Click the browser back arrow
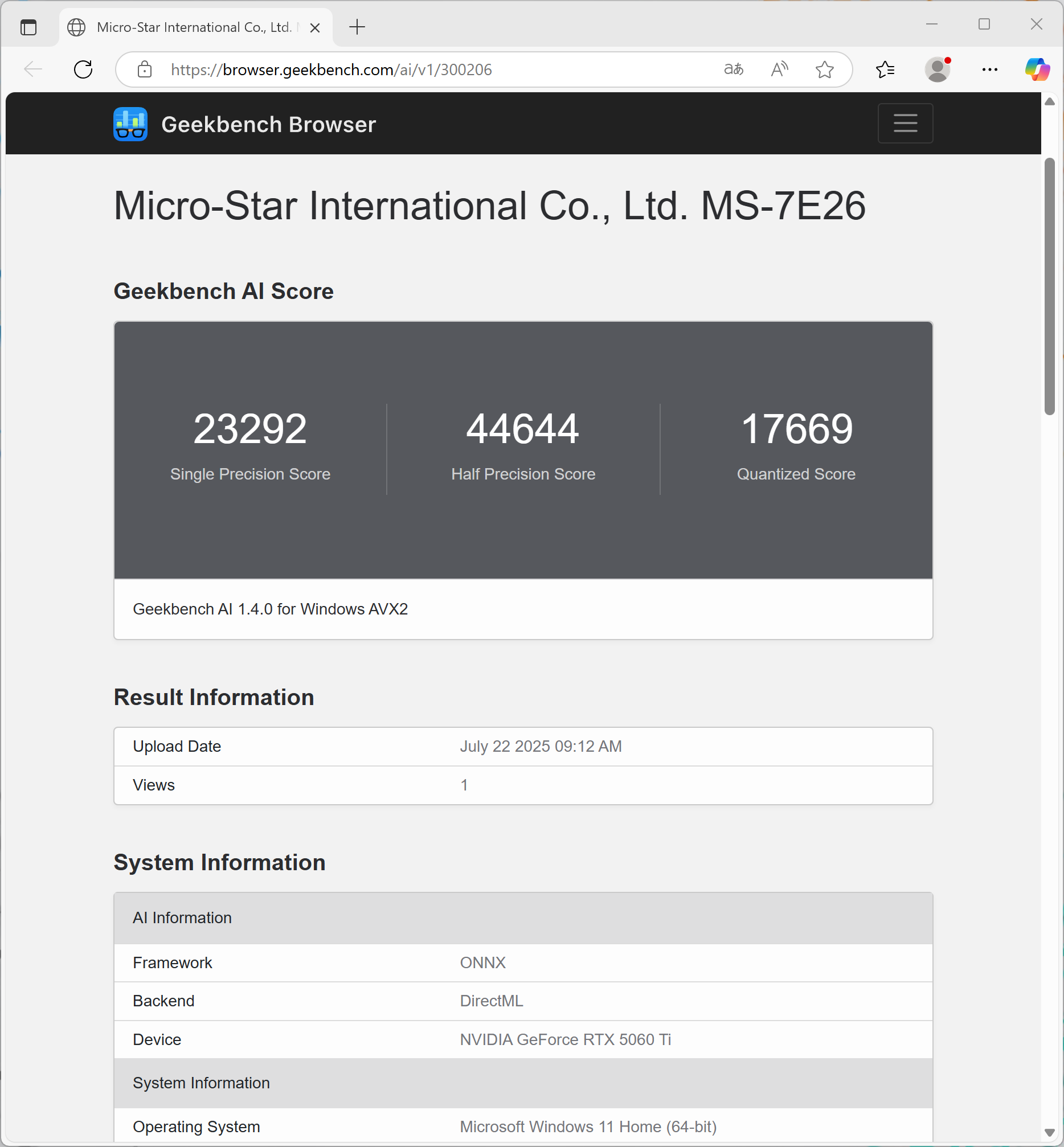The image size is (1064, 1147). (33, 69)
